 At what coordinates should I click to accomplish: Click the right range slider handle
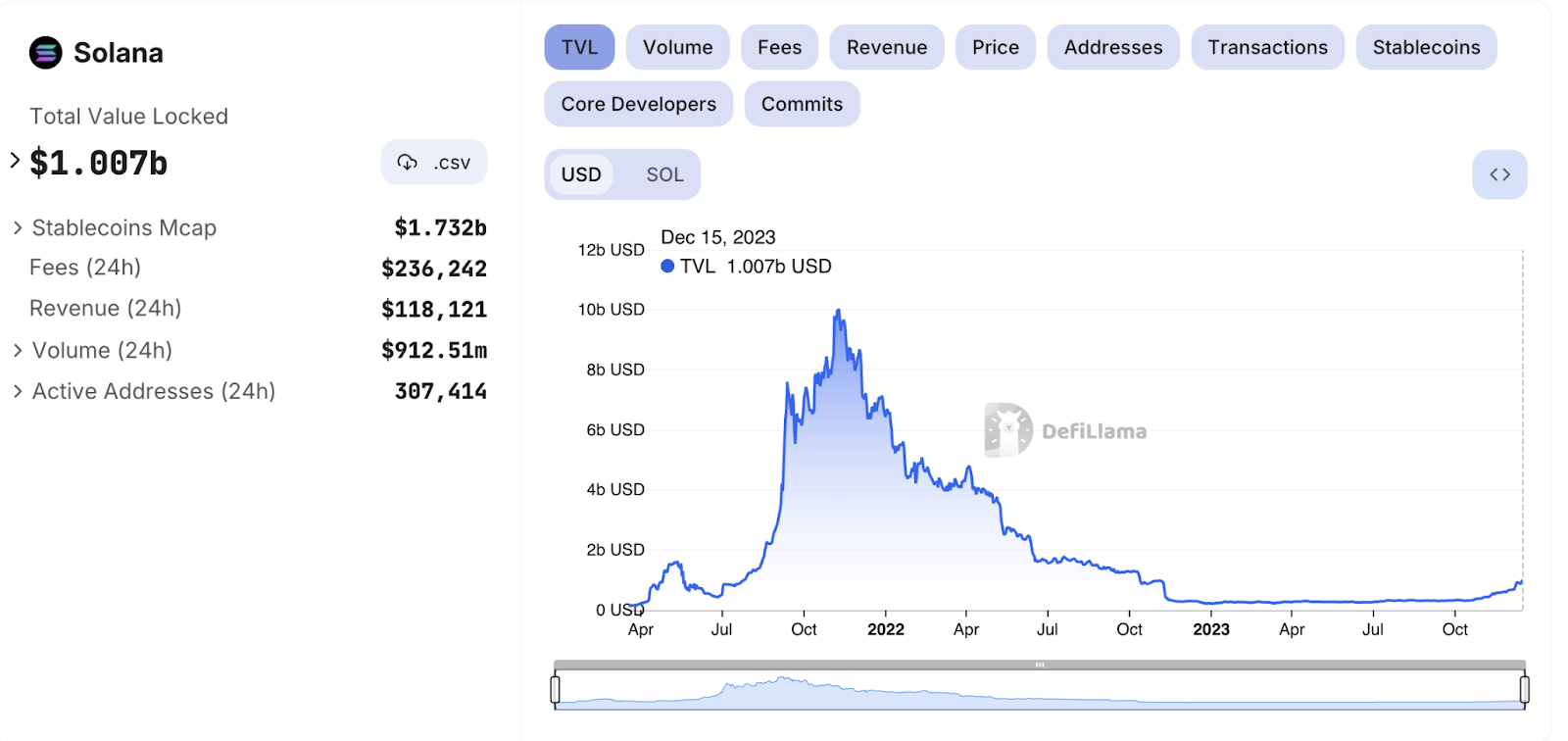(1524, 689)
